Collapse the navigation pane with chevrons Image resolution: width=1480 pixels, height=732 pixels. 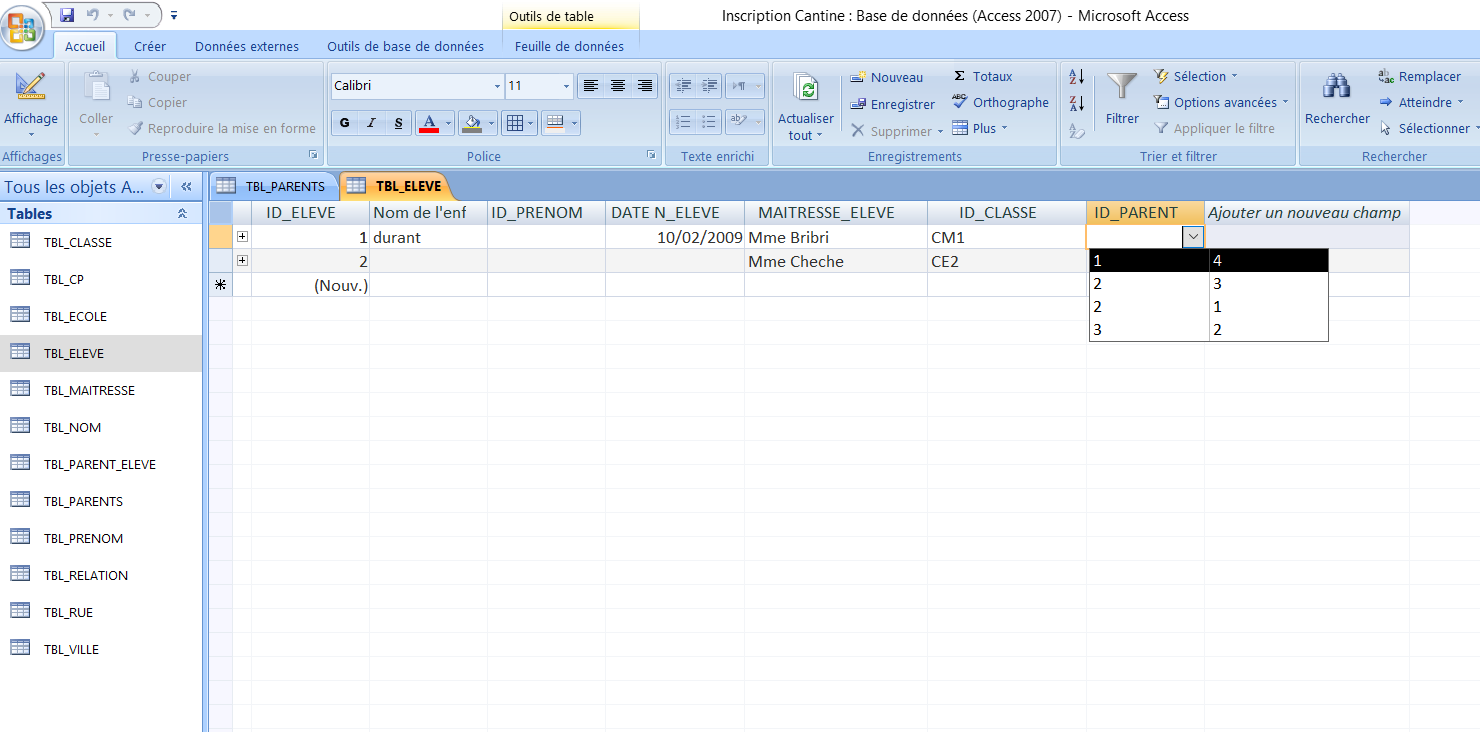(x=186, y=186)
